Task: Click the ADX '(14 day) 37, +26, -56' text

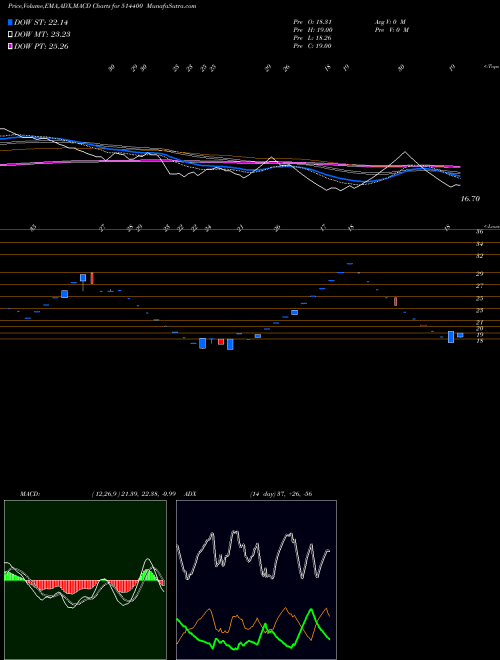Action: (281, 493)
